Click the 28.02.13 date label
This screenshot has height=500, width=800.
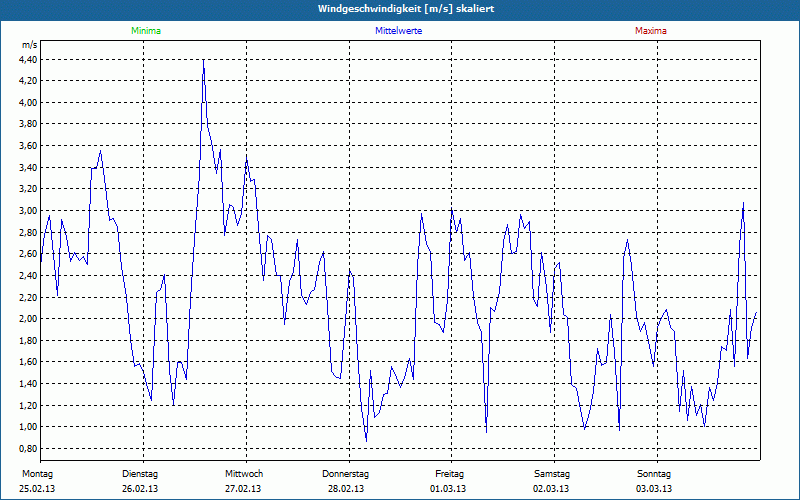346,489
